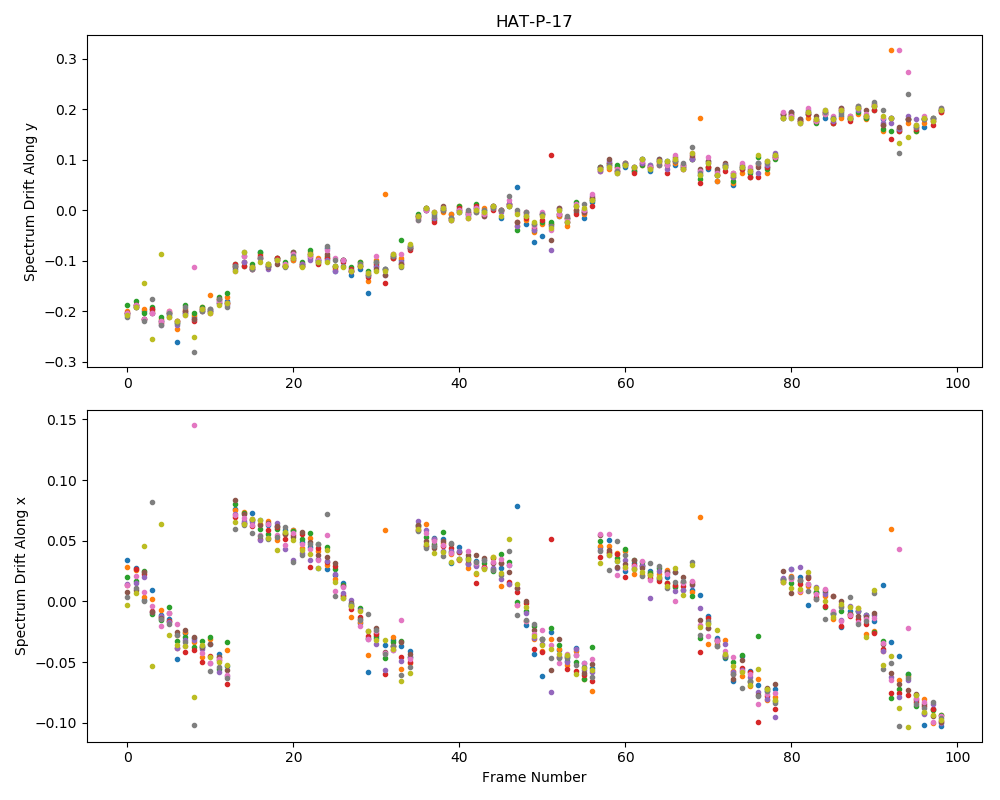Click the blue point at 0.078 near frame 47 in lower plot

pyautogui.click(x=517, y=507)
